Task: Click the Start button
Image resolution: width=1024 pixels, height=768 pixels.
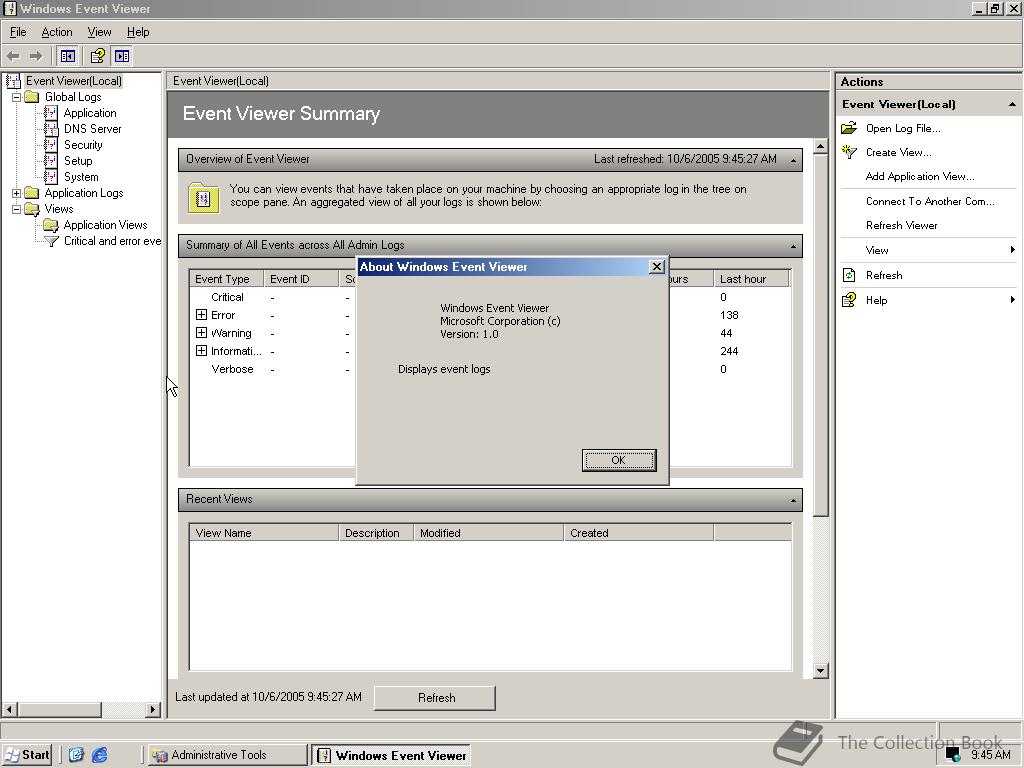Action: (27, 755)
